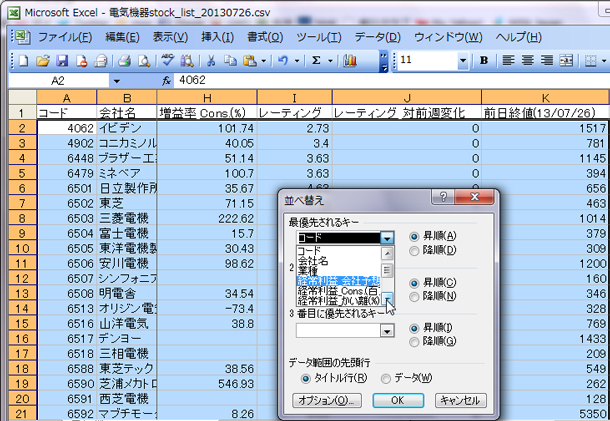Click キャンセル button
The width and height of the screenshot is (610, 421).
coord(461,400)
